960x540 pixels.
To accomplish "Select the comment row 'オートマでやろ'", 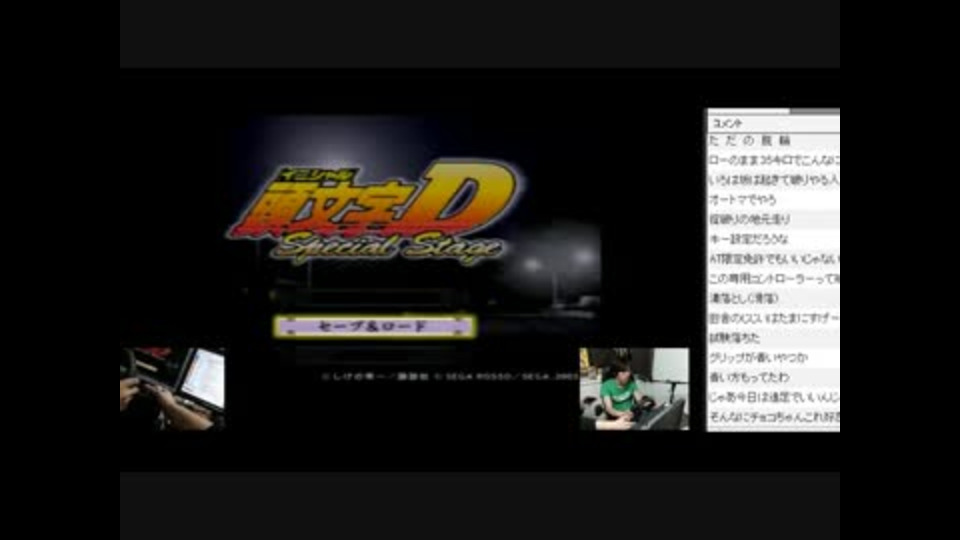I will 773,200.
